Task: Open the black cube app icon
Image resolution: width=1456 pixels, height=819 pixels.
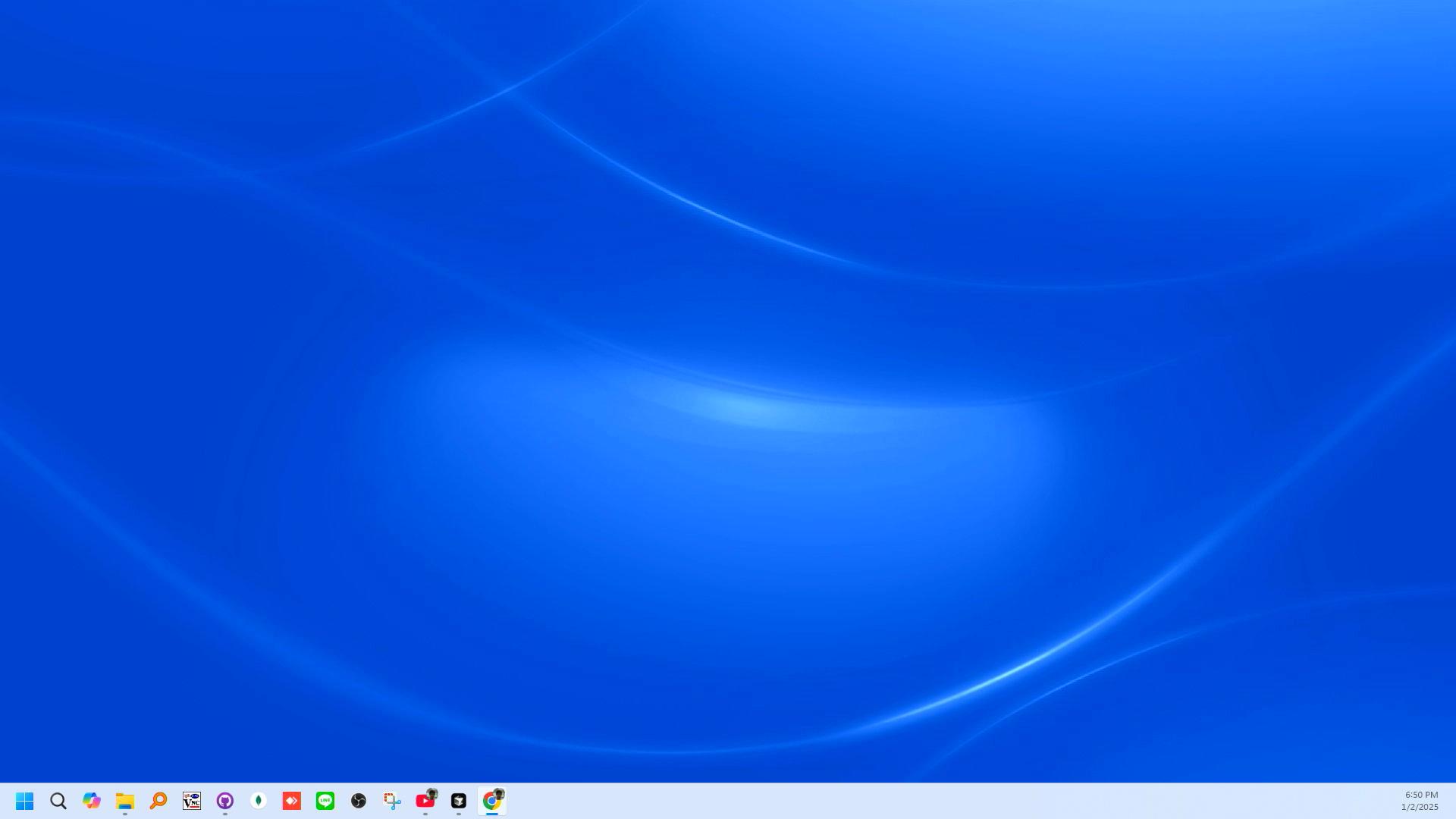Action: coord(459,801)
